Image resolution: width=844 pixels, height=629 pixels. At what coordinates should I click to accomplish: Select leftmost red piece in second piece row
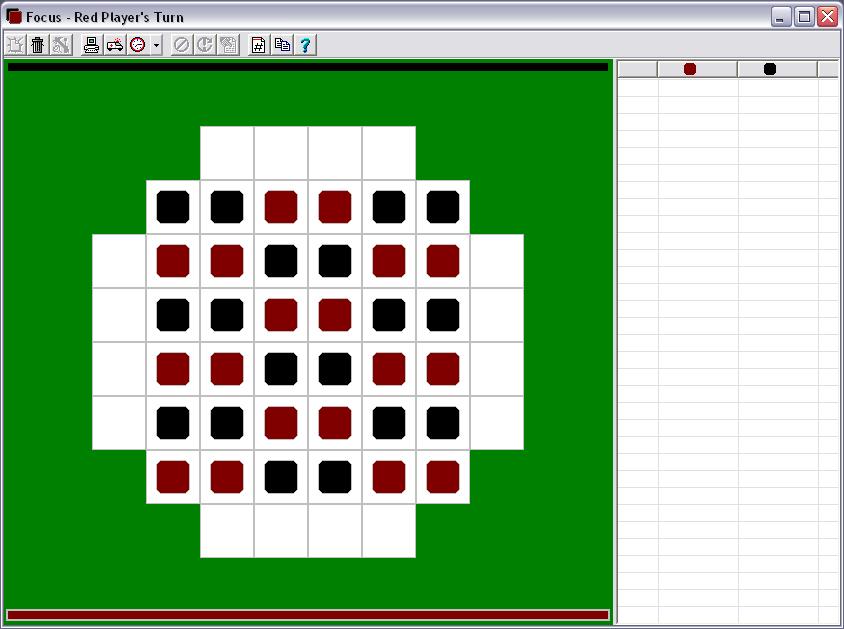pos(173,261)
